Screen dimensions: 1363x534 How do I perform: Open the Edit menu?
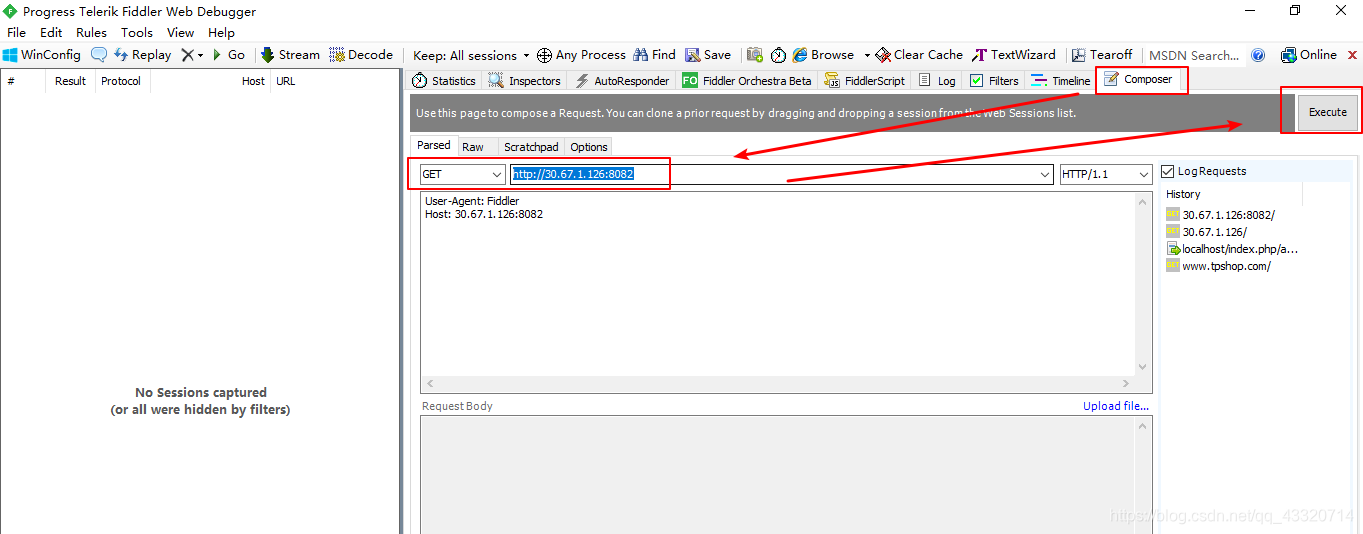coord(51,33)
